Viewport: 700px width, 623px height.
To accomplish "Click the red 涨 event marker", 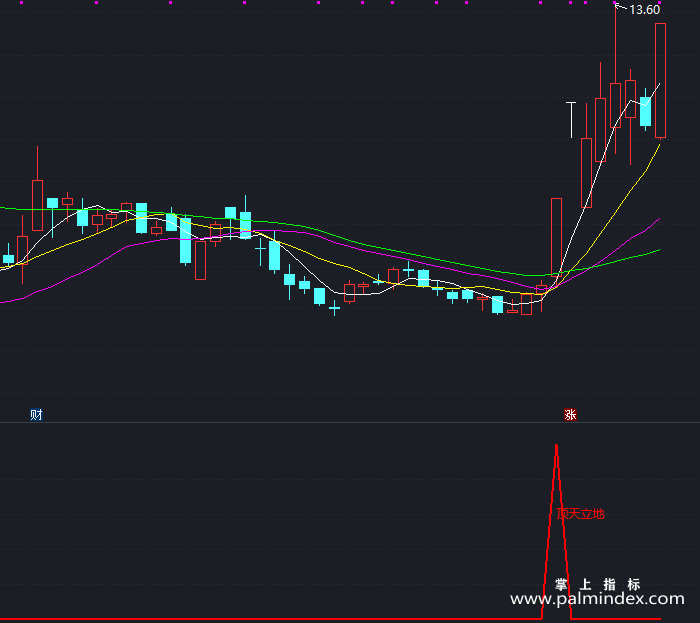I will tap(570, 415).
